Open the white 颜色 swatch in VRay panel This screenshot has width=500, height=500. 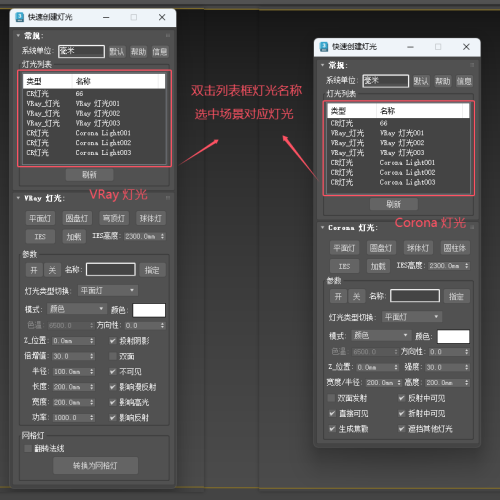pos(149,310)
